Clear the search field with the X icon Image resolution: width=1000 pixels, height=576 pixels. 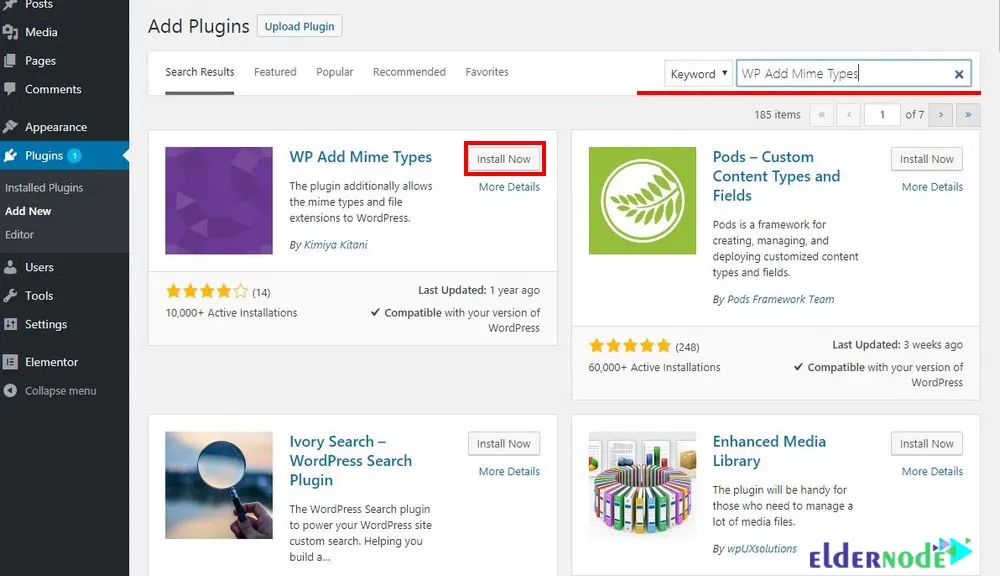point(958,73)
